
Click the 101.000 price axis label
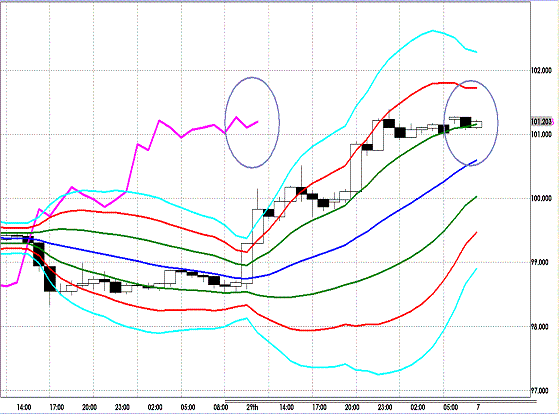[541, 134]
